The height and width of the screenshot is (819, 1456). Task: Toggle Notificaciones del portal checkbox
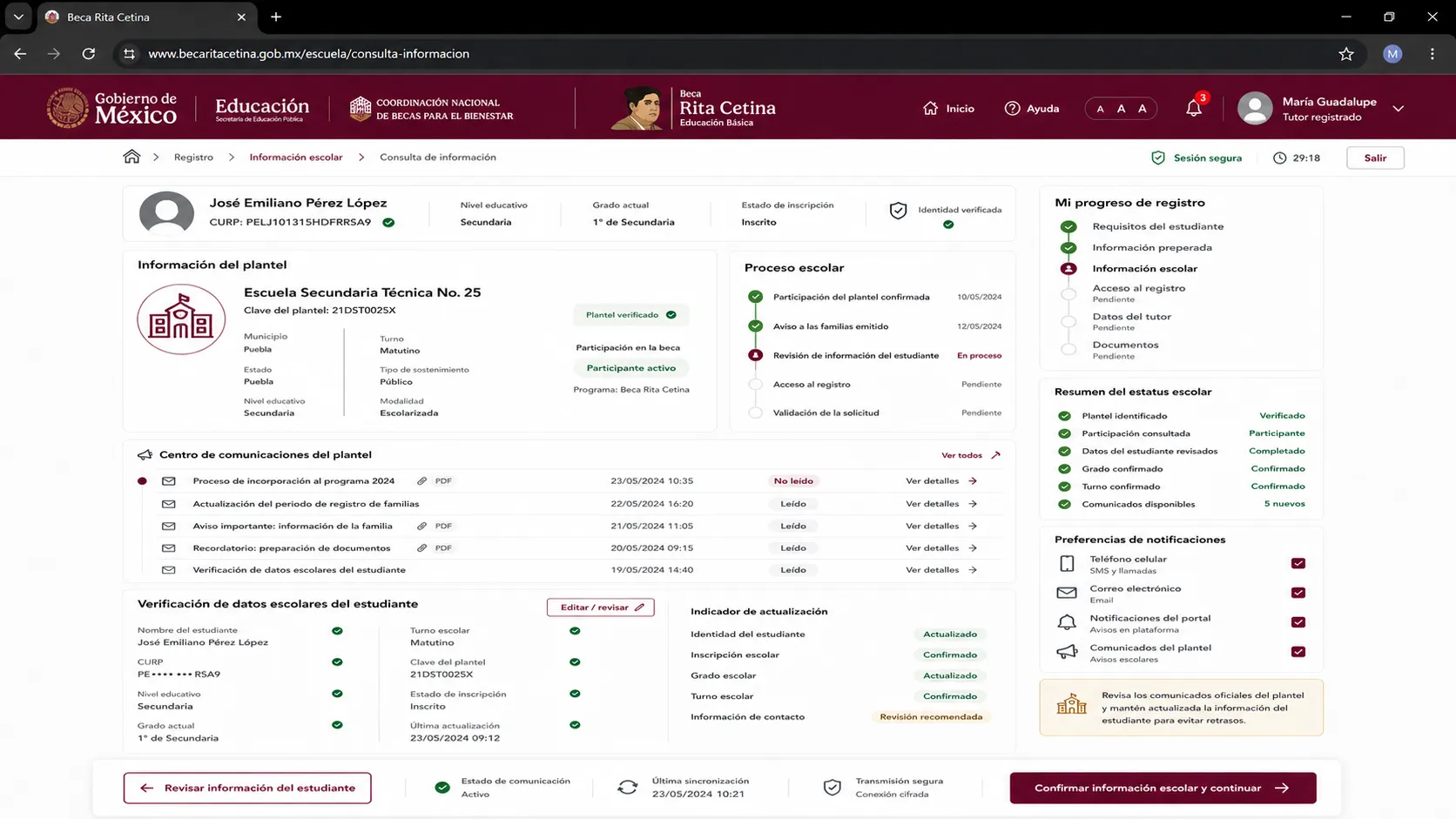pyautogui.click(x=1298, y=622)
